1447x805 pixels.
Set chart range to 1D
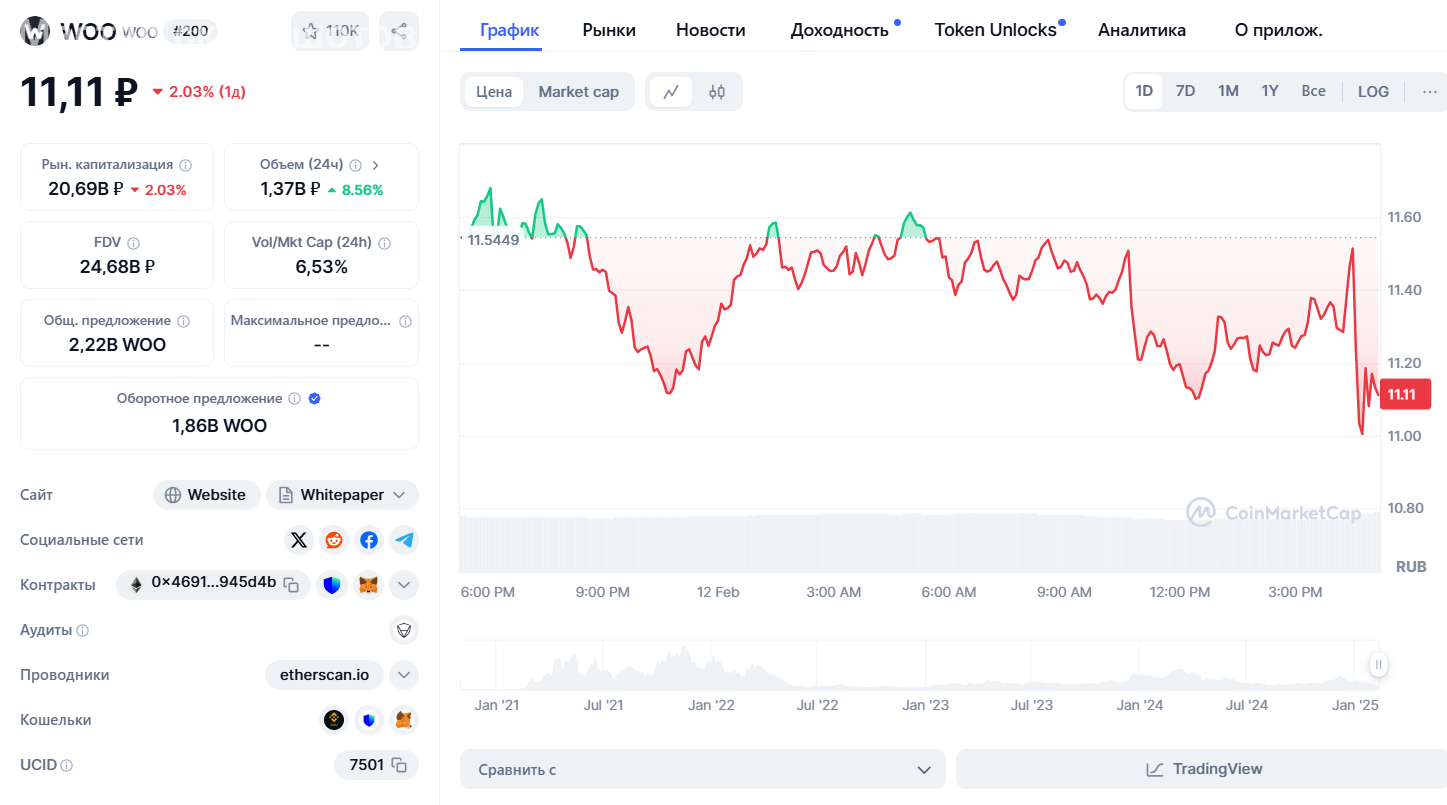(1144, 91)
